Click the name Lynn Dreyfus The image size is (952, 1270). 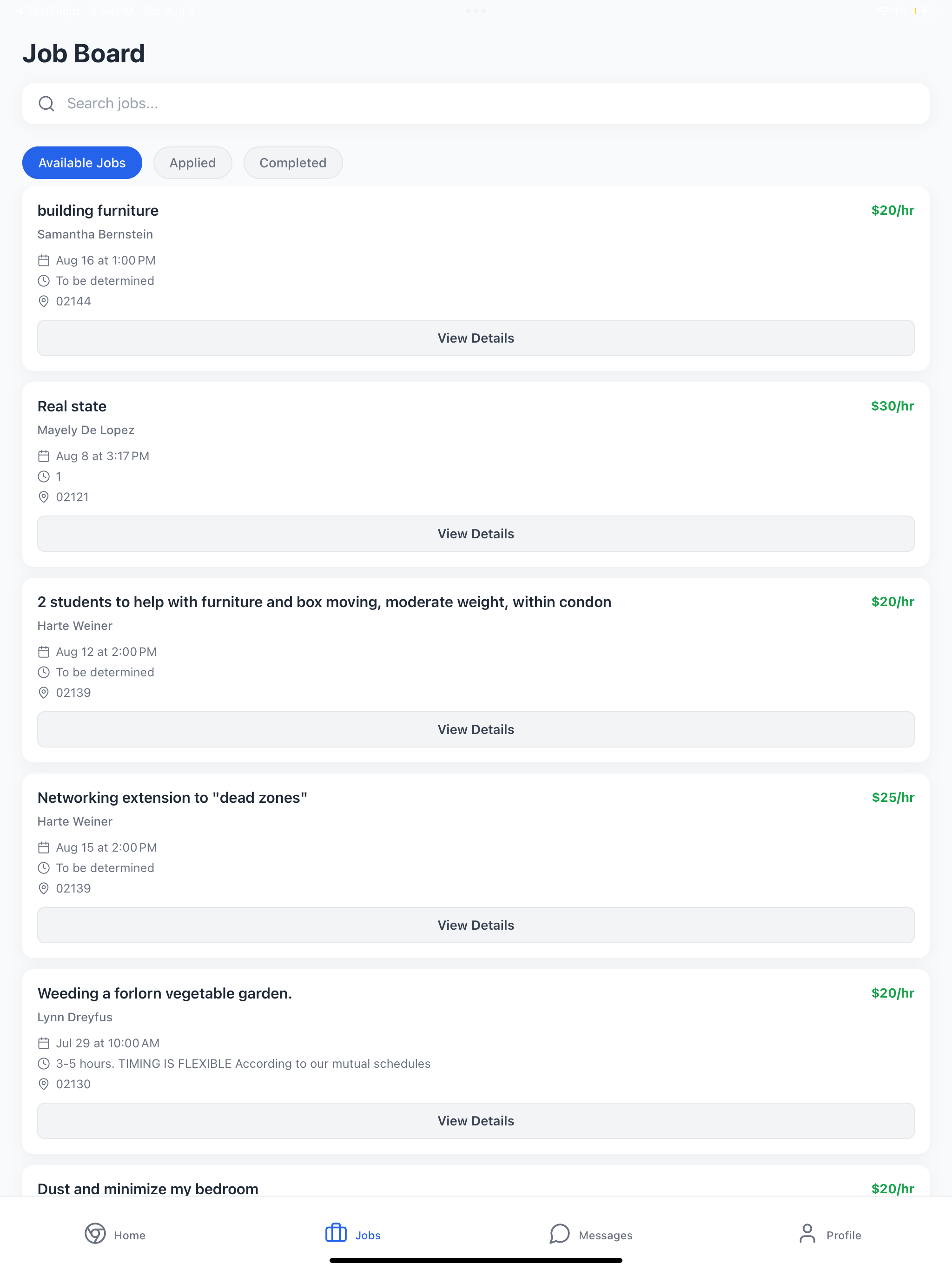[x=75, y=1018]
